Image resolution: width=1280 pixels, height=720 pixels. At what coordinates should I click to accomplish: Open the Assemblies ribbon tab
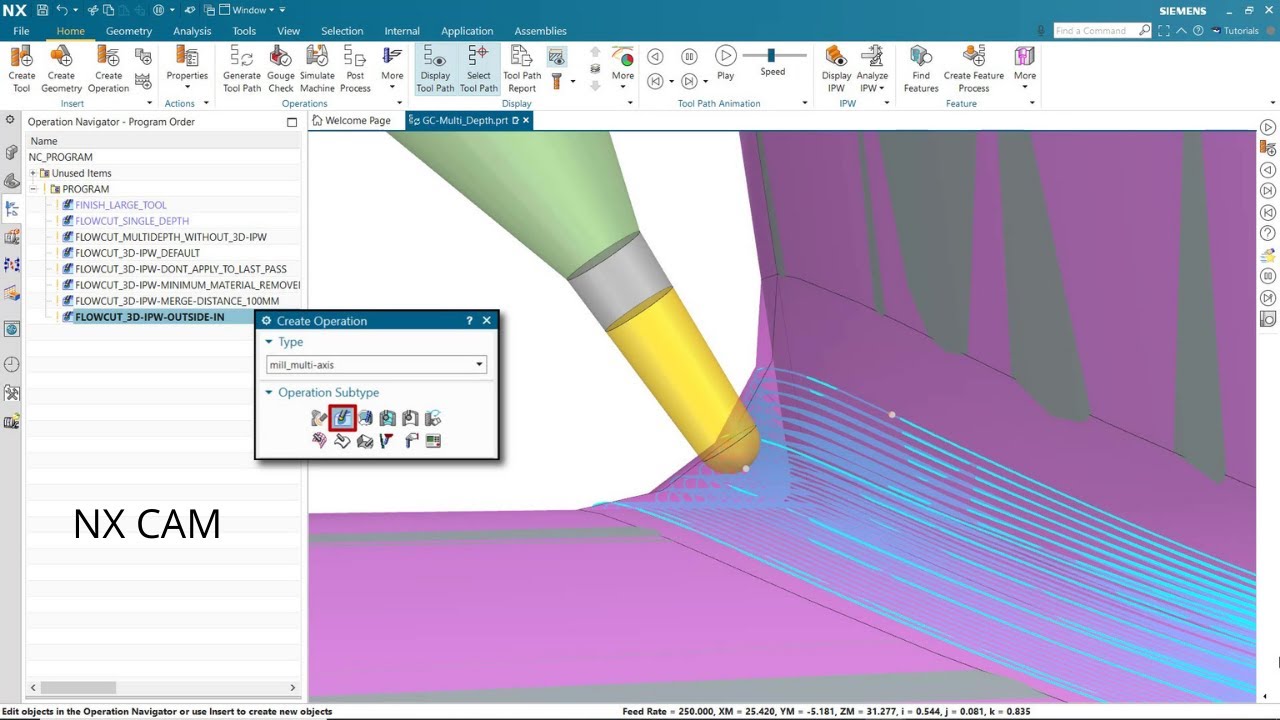click(x=541, y=31)
